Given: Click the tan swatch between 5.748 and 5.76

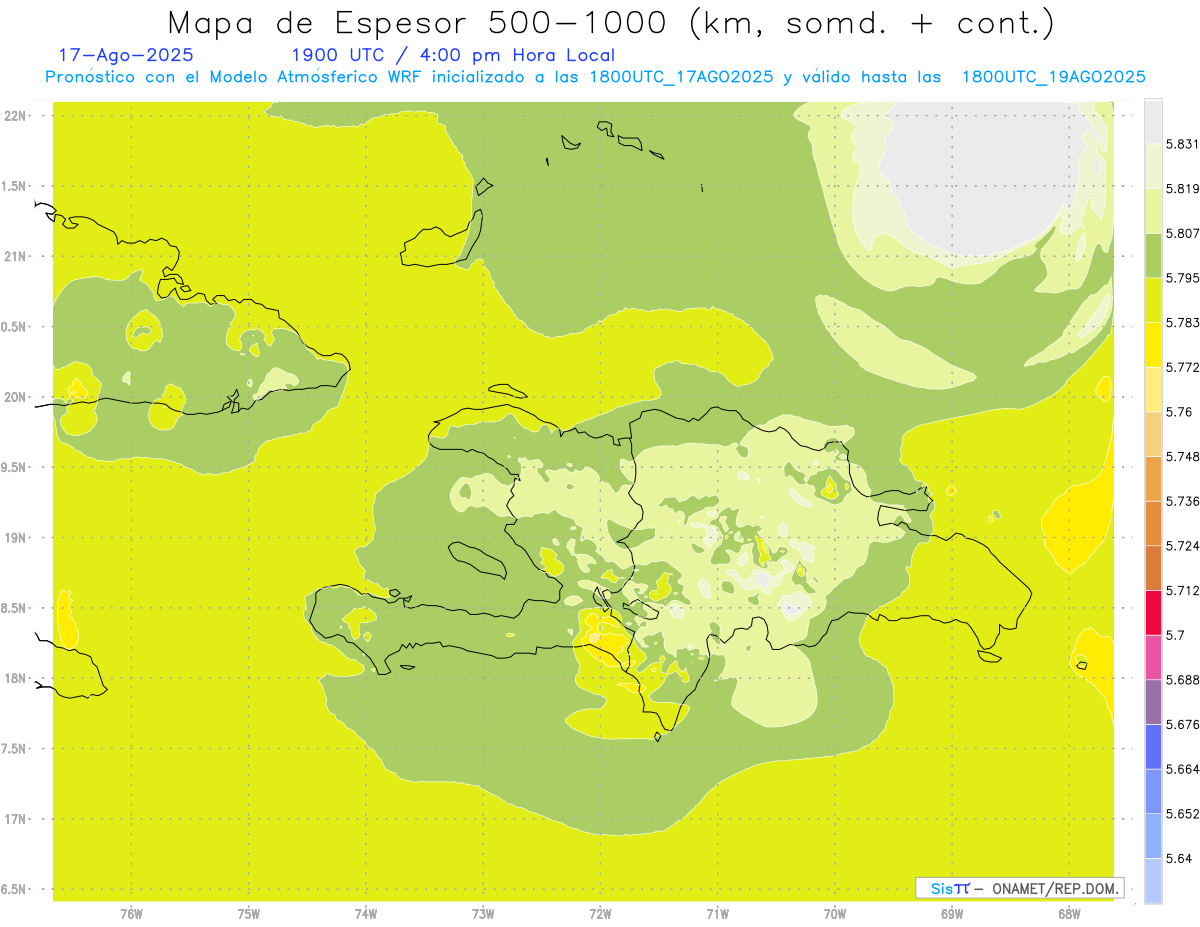Looking at the screenshot, I should coord(1153,434).
